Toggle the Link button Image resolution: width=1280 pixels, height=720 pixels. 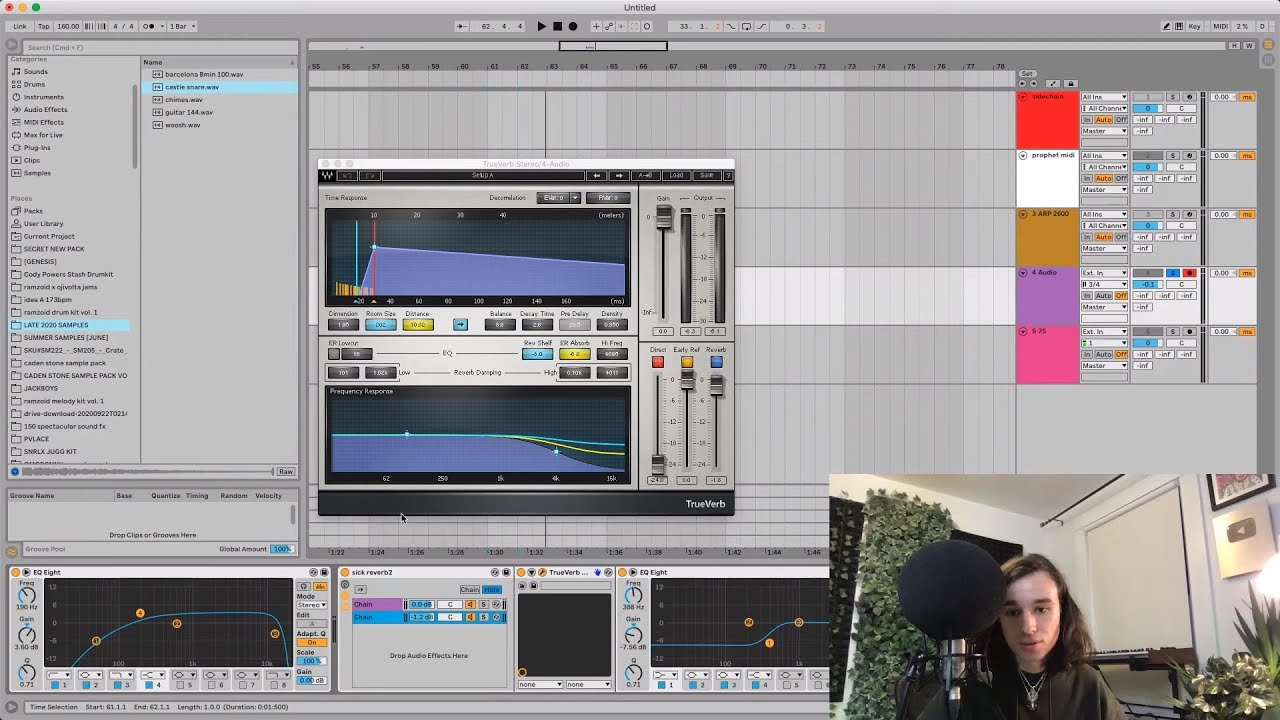[20, 26]
